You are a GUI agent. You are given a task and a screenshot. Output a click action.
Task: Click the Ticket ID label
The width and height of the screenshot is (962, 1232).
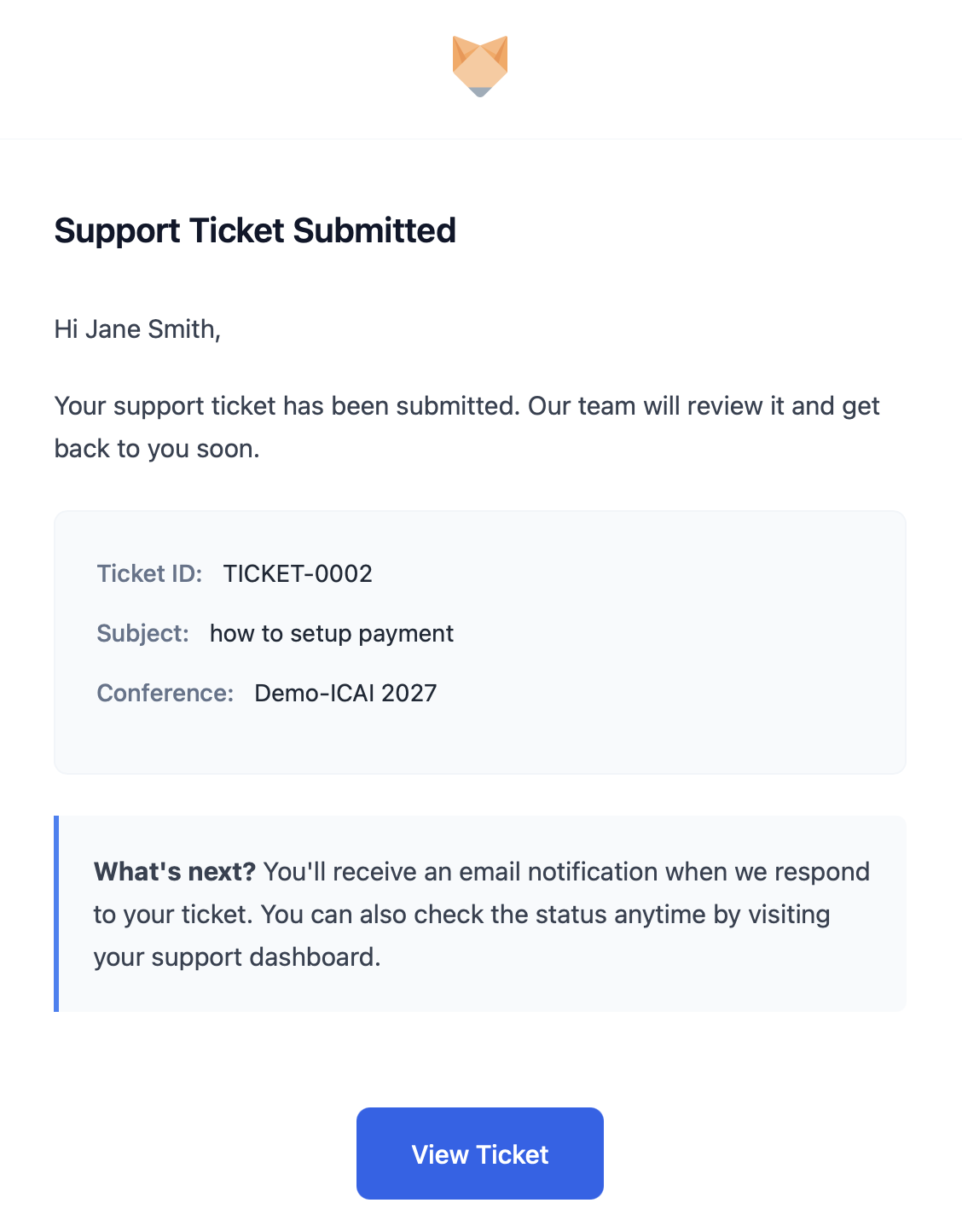click(x=149, y=573)
